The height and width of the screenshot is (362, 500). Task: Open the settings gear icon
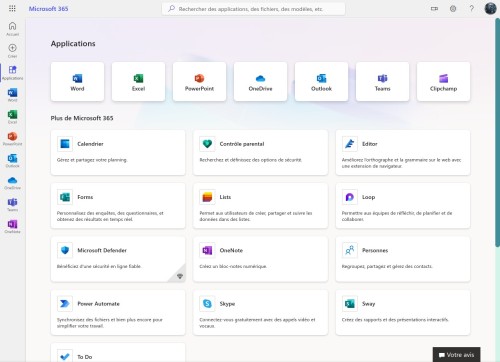coord(453,9)
